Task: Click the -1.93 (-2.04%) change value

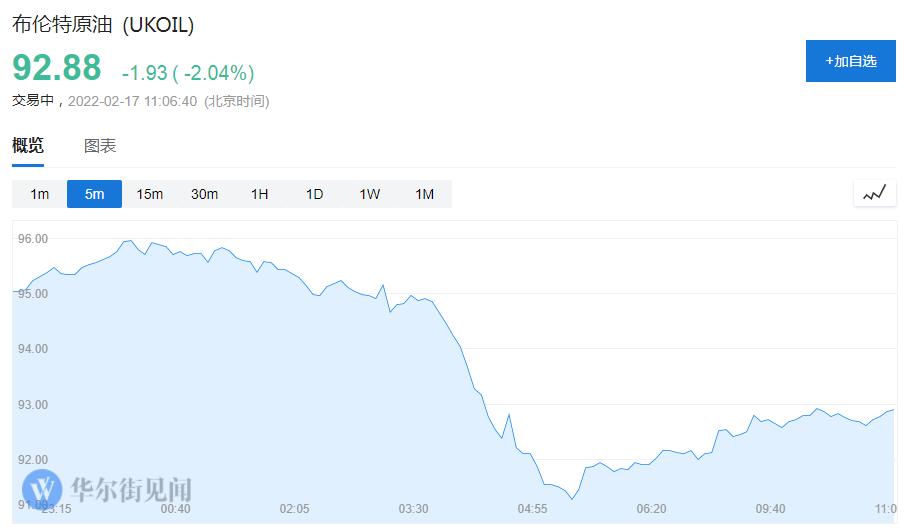Action: click(x=188, y=73)
